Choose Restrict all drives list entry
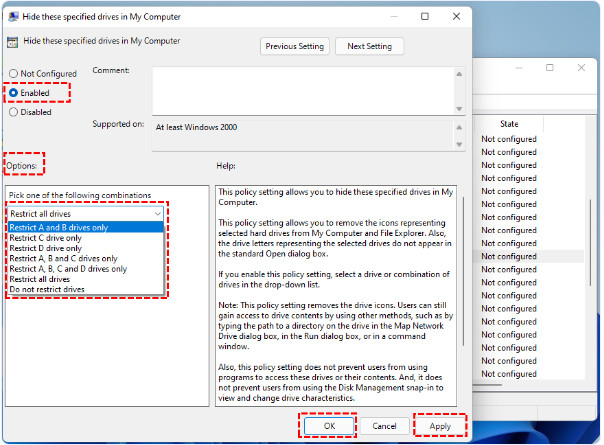 tap(86, 279)
